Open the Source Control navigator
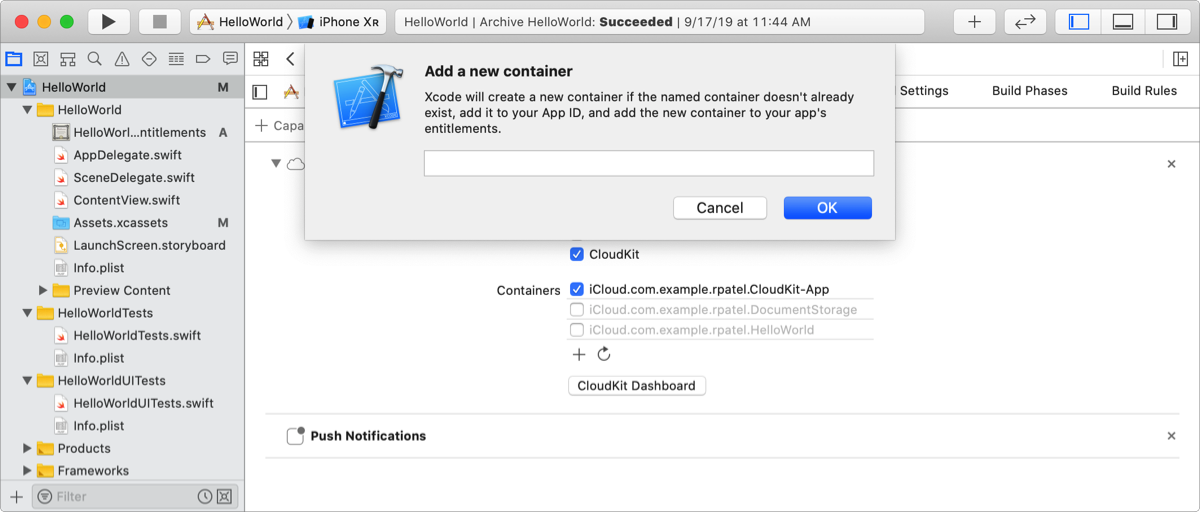 [41, 59]
